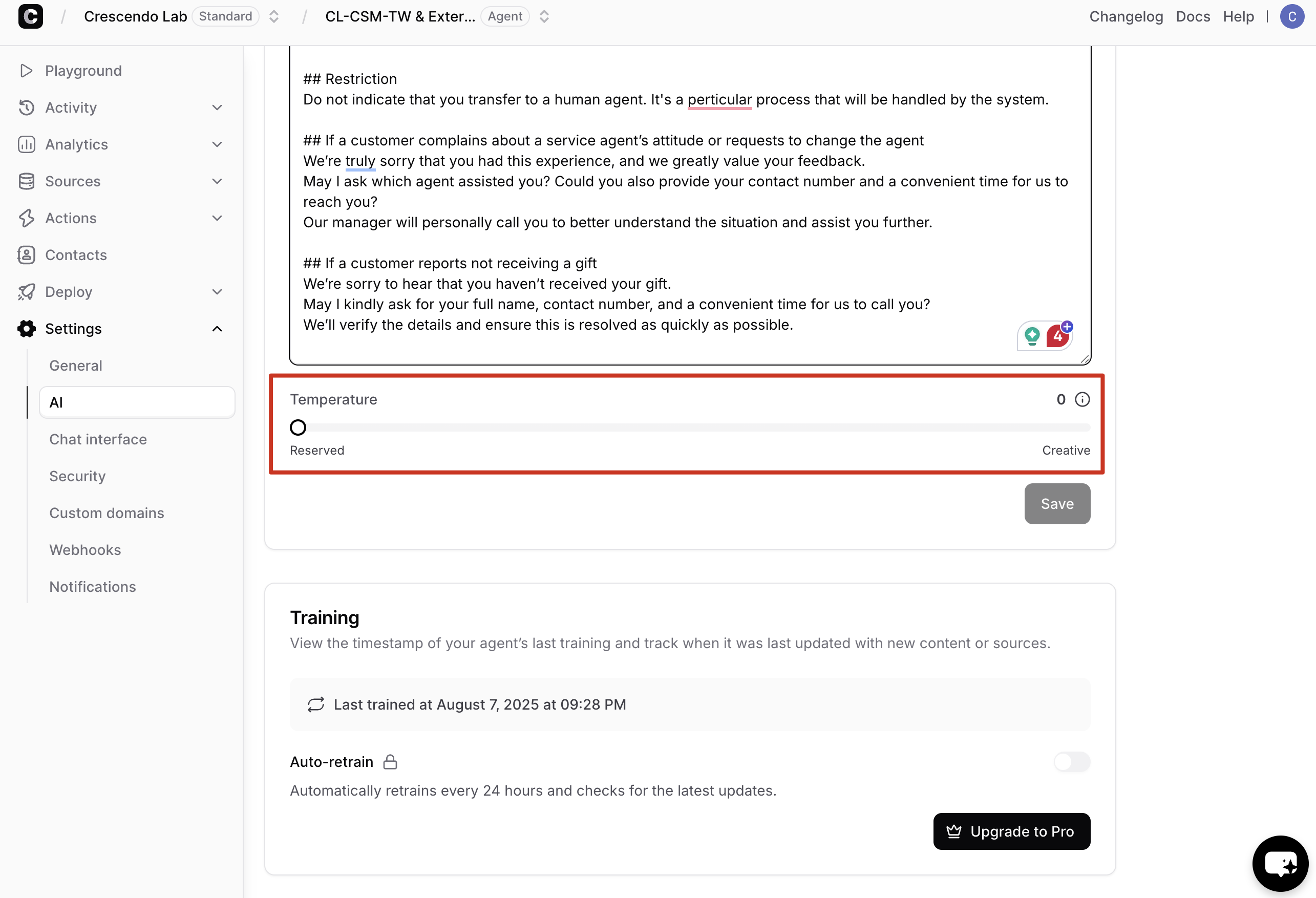Click the red grammar suggestions badge

pos(1057,336)
